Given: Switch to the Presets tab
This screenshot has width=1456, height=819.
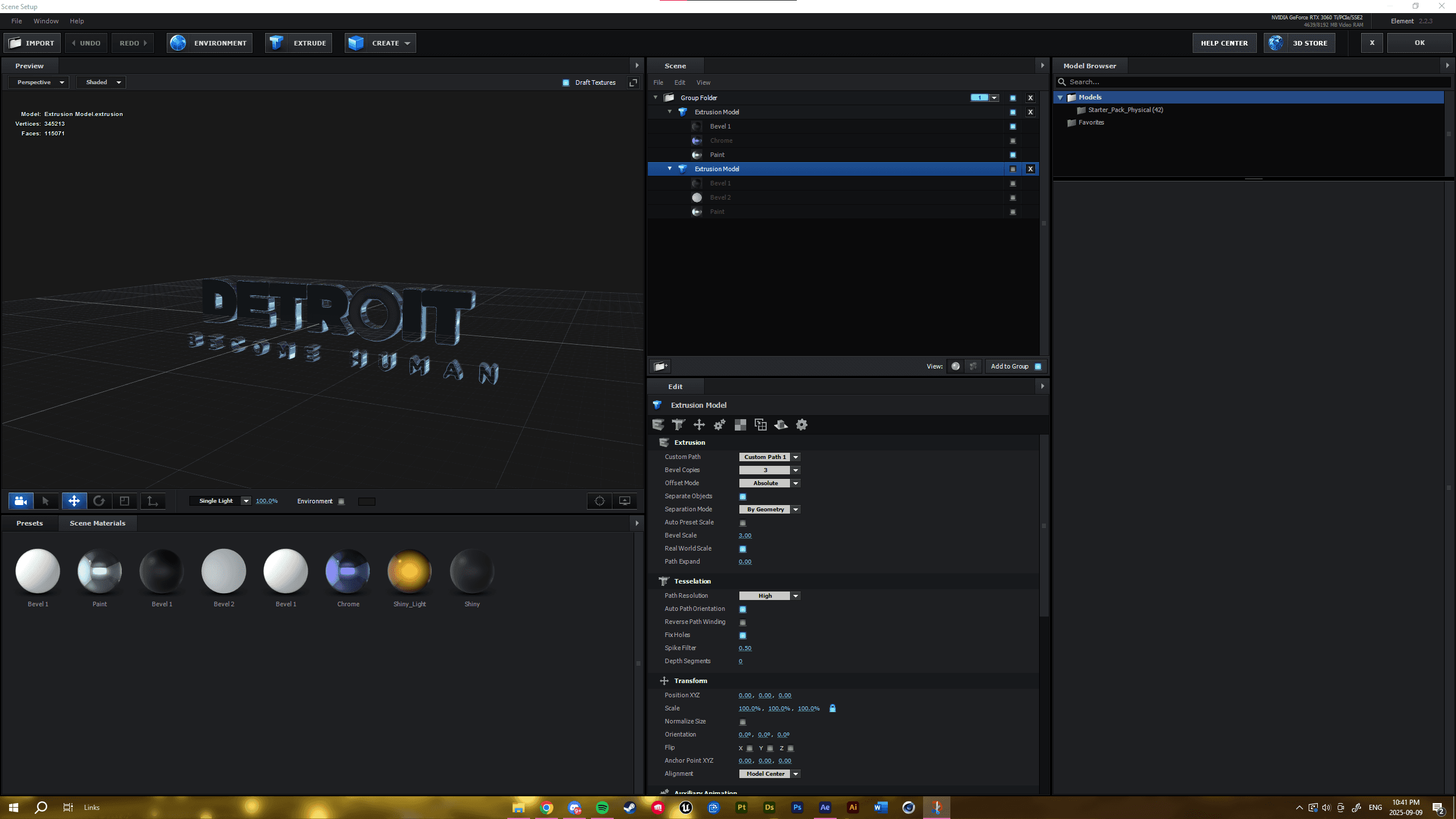Looking at the screenshot, I should tap(30, 523).
